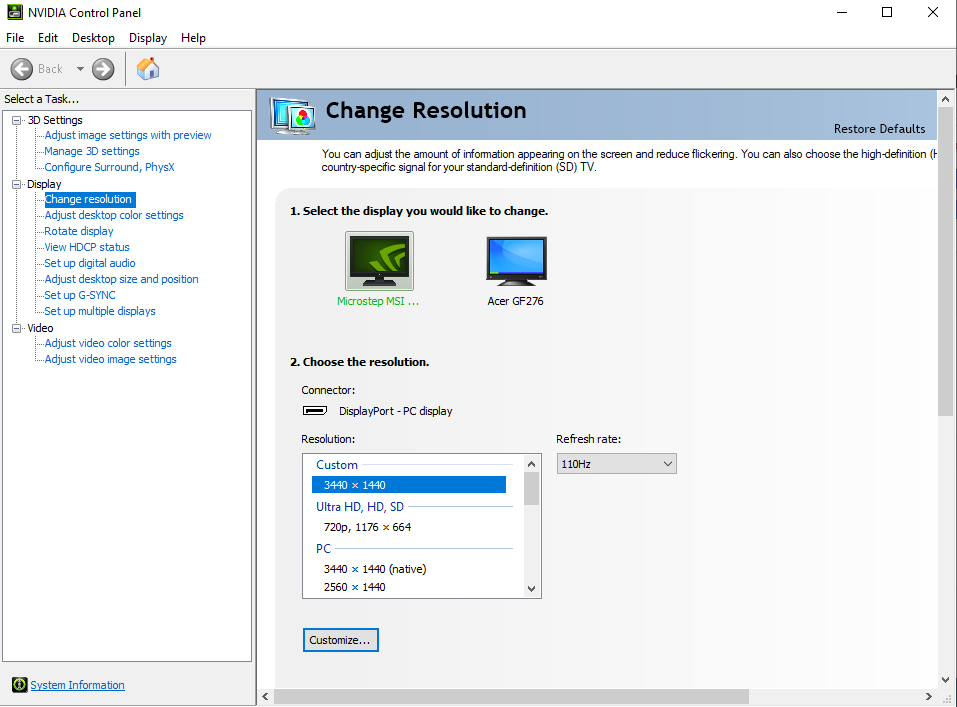Click the Home icon in toolbar
This screenshot has height=707, width=957.
tap(148, 69)
